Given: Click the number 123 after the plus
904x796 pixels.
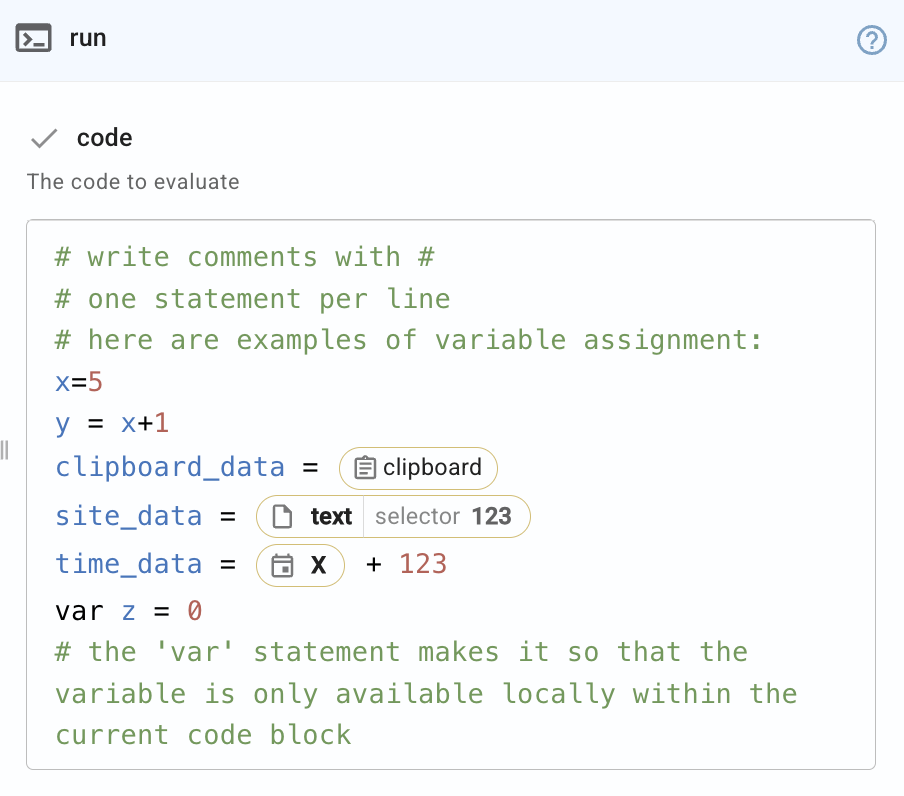Looking at the screenshot, I should point(422,565).
